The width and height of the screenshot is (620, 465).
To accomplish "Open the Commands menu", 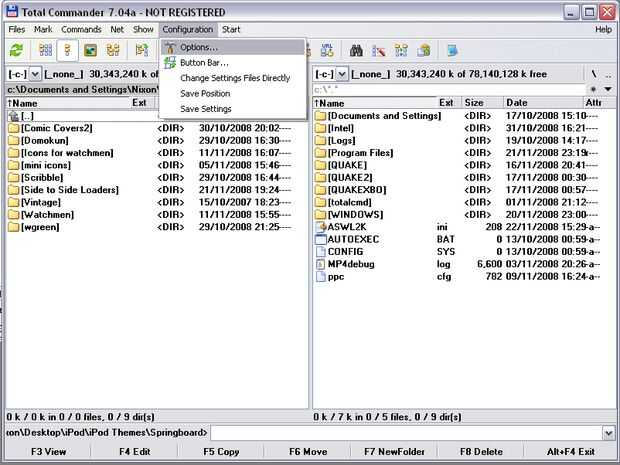I will (81, 29).
